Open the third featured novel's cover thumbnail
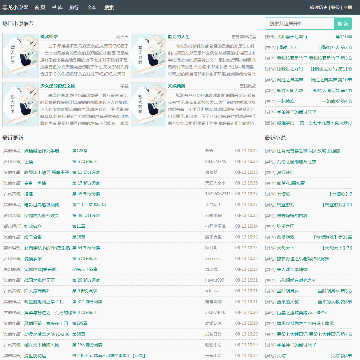Viewport: 360px width, 360px height. click(x=20, y=104)
